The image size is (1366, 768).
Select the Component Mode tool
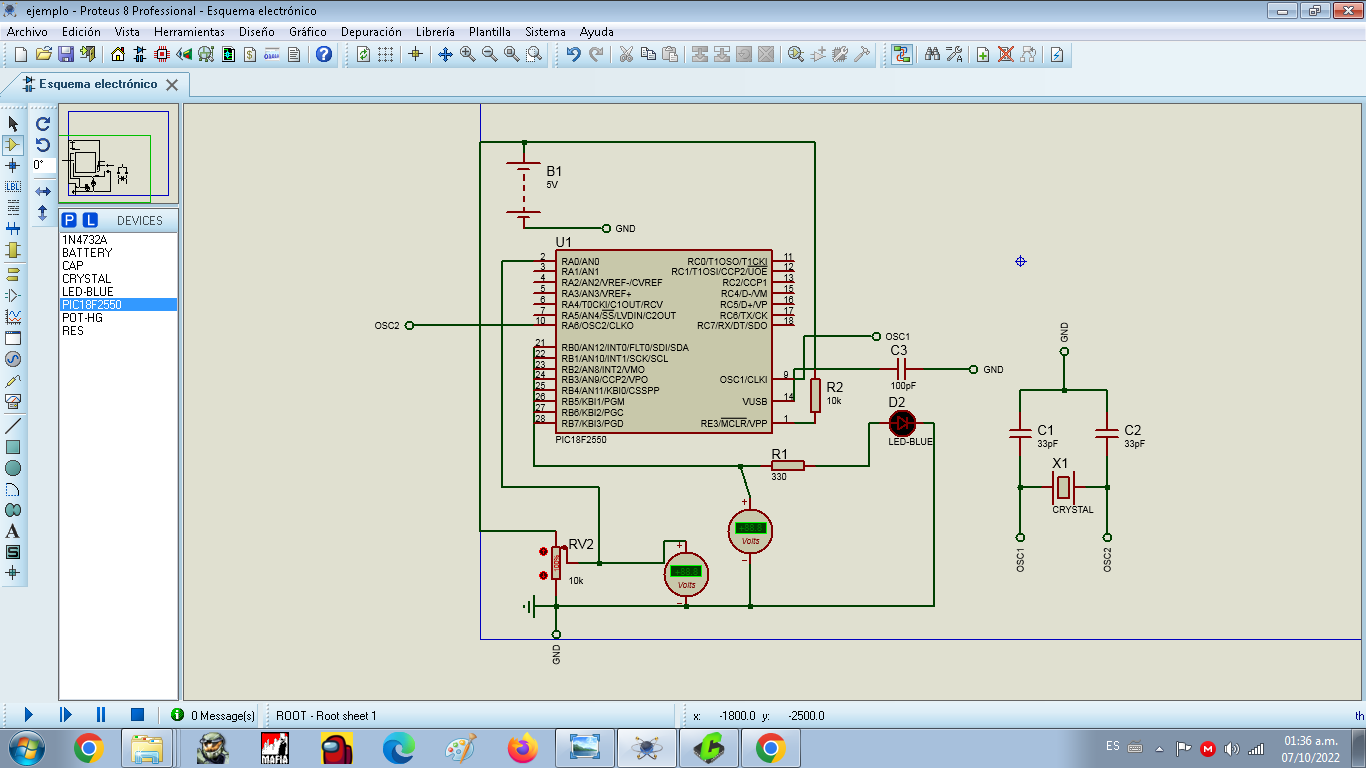tap(13, 145)
